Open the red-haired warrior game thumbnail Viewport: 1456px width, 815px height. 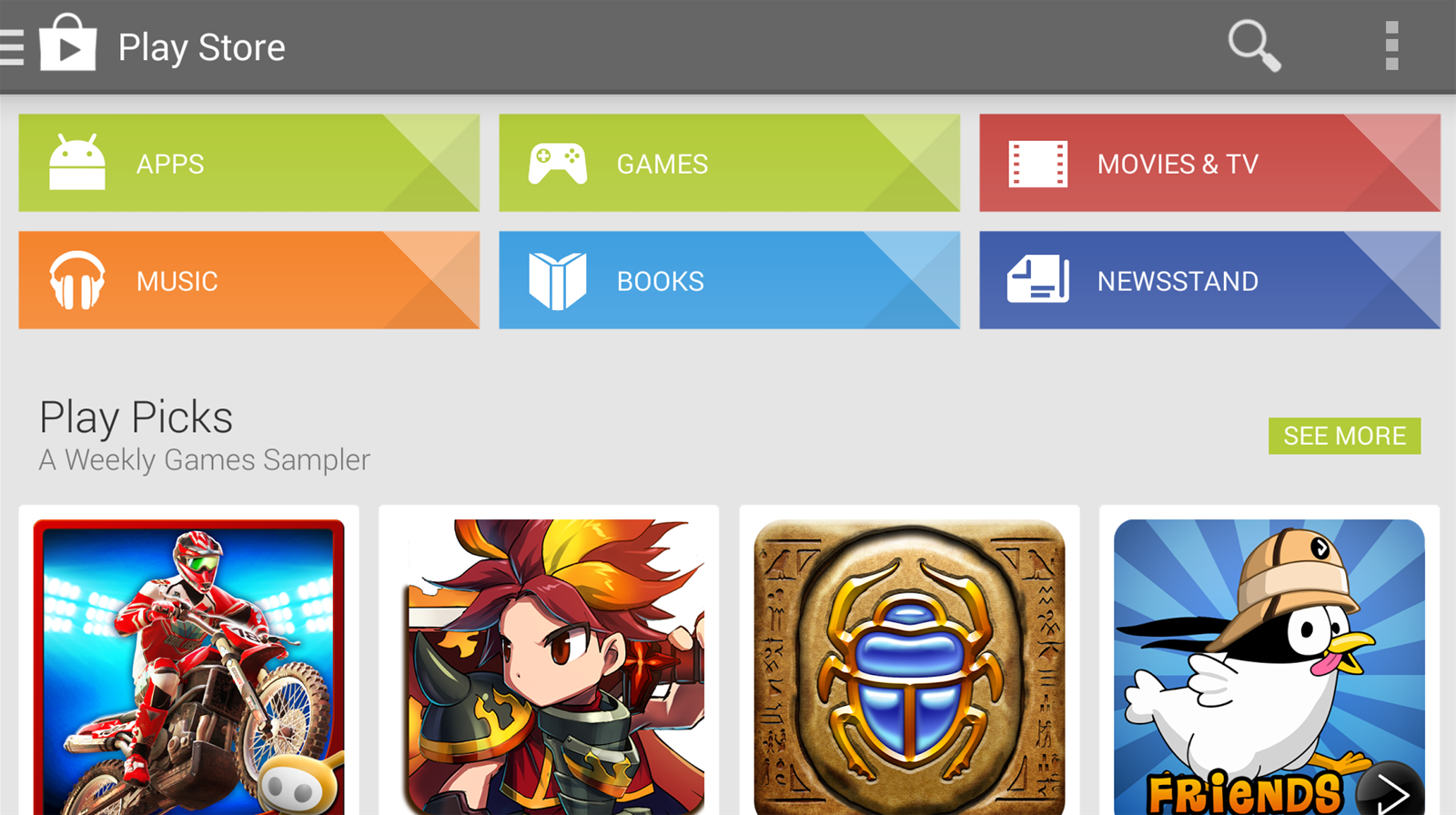point(549,667)
